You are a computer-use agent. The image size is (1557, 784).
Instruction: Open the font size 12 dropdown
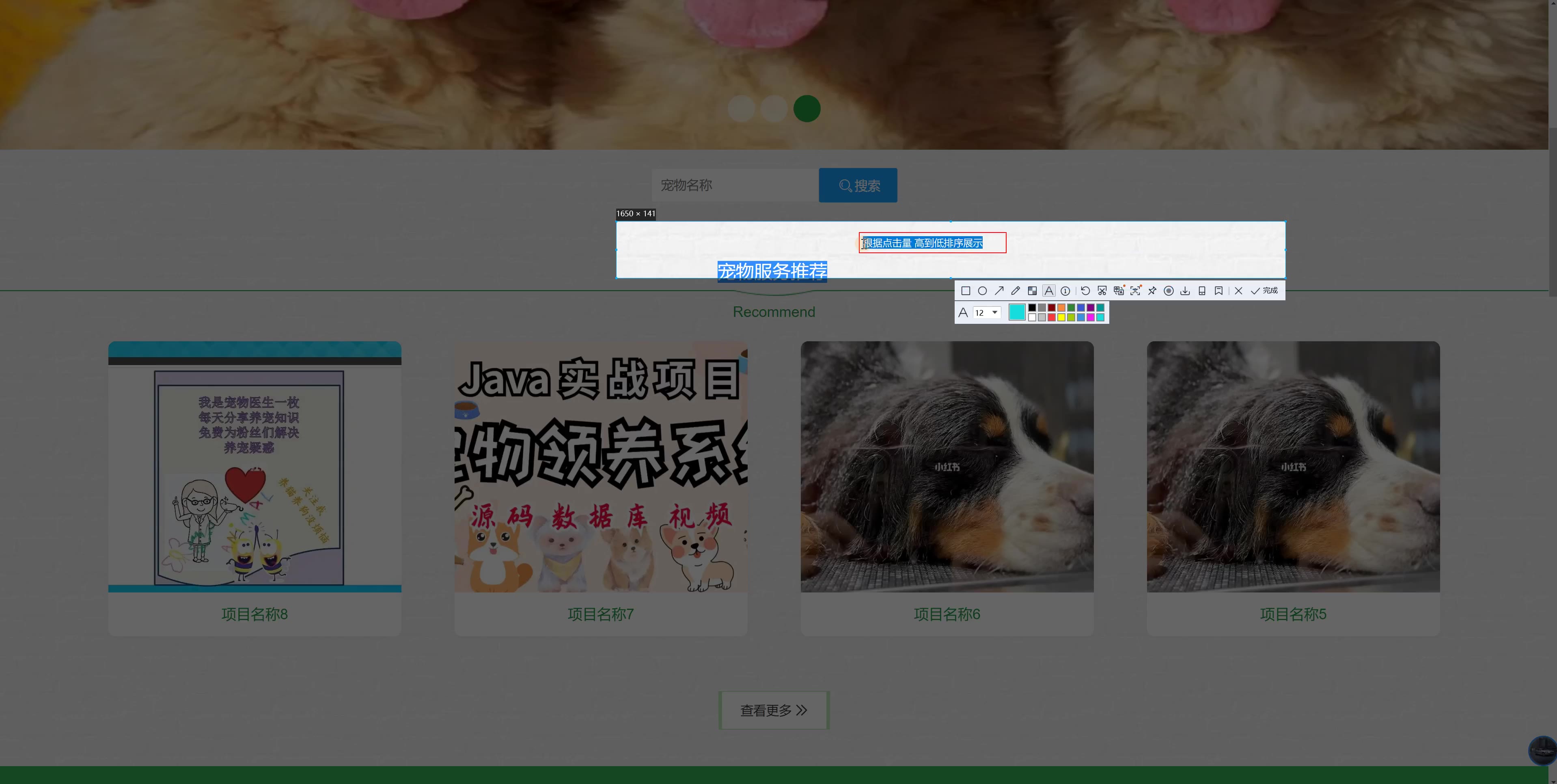987,312
